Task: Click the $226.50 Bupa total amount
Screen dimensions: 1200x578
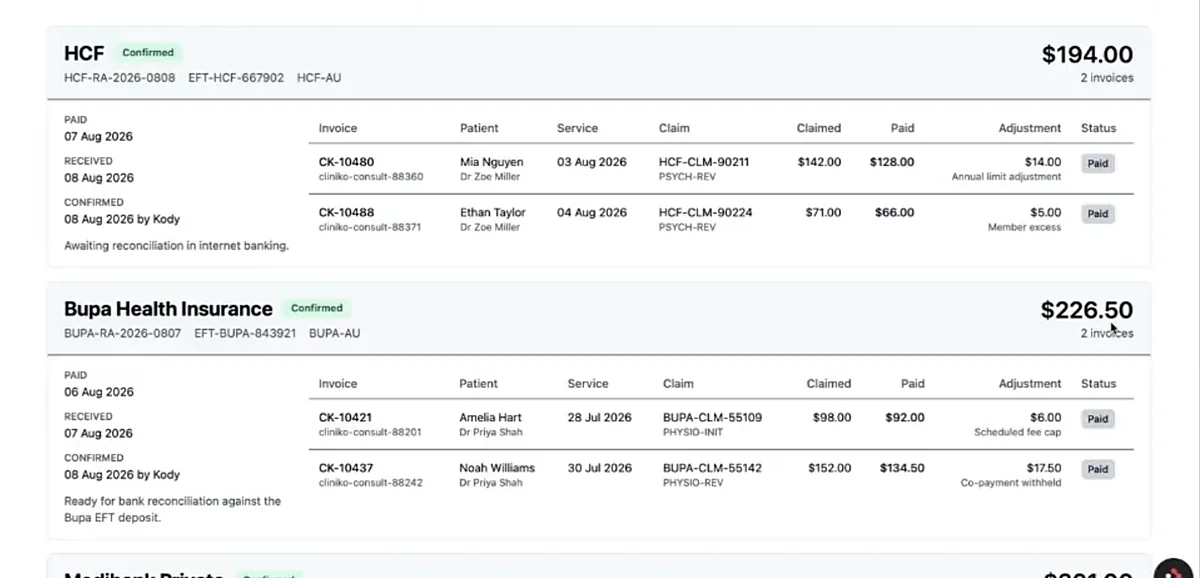Action: click(1087, 311)
